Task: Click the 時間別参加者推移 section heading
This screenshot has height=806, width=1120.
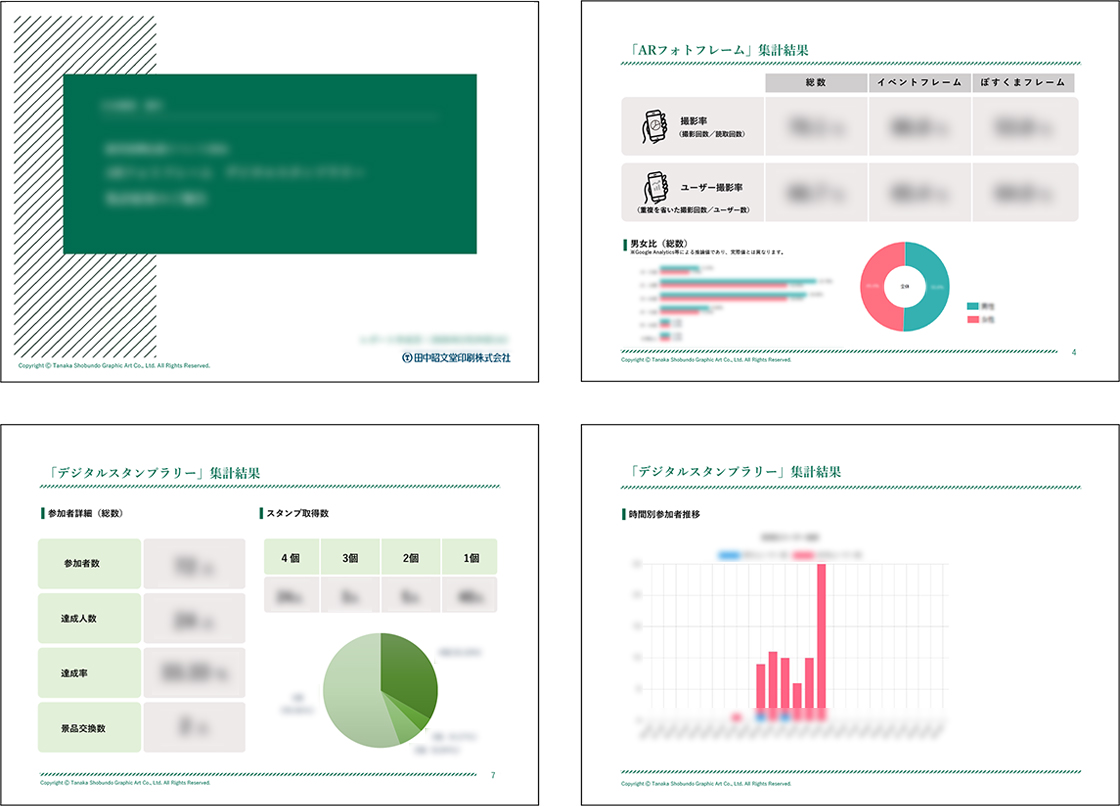Action: [x=664, y=513]
